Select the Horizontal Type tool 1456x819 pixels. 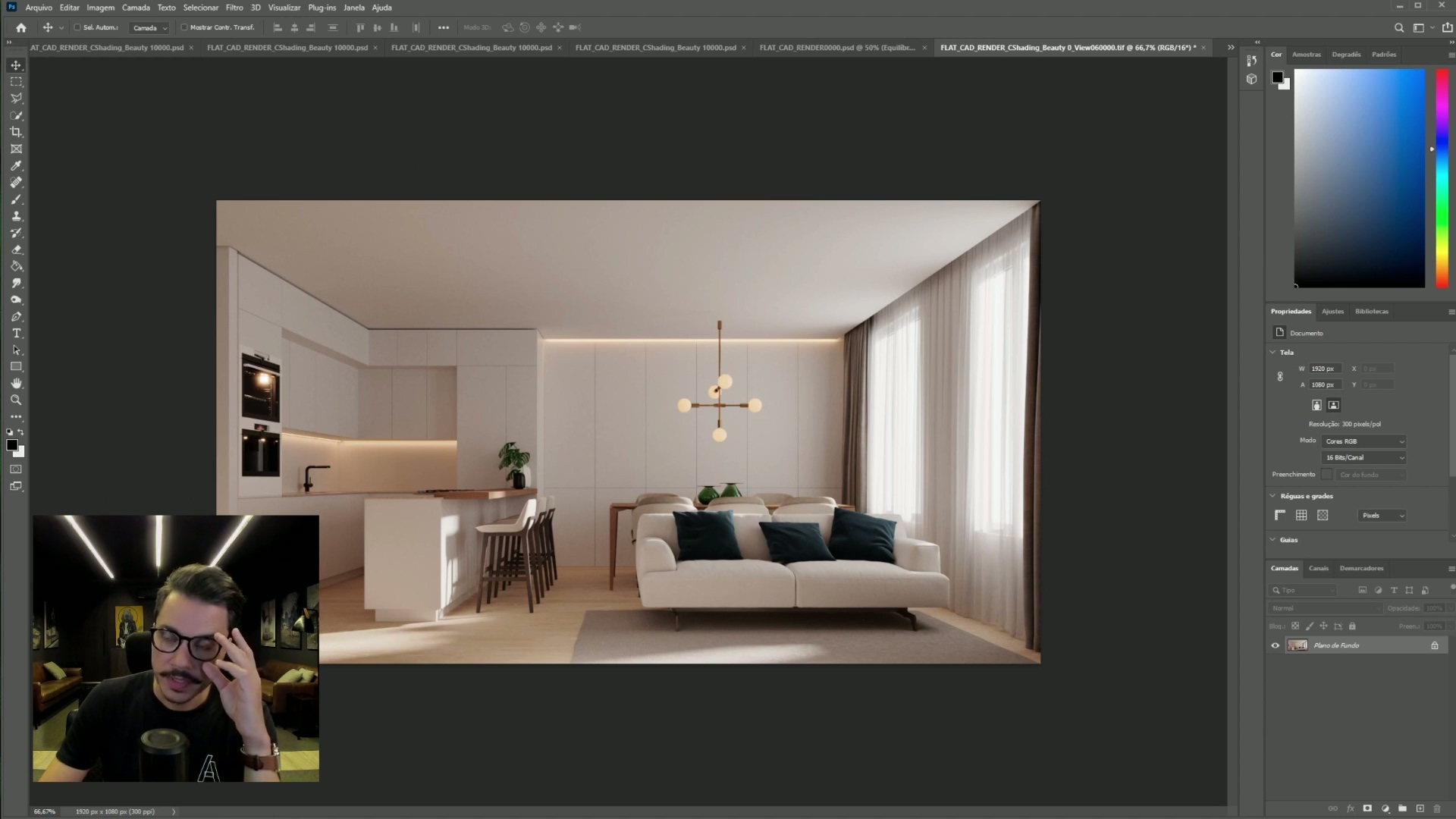[16, 334]
